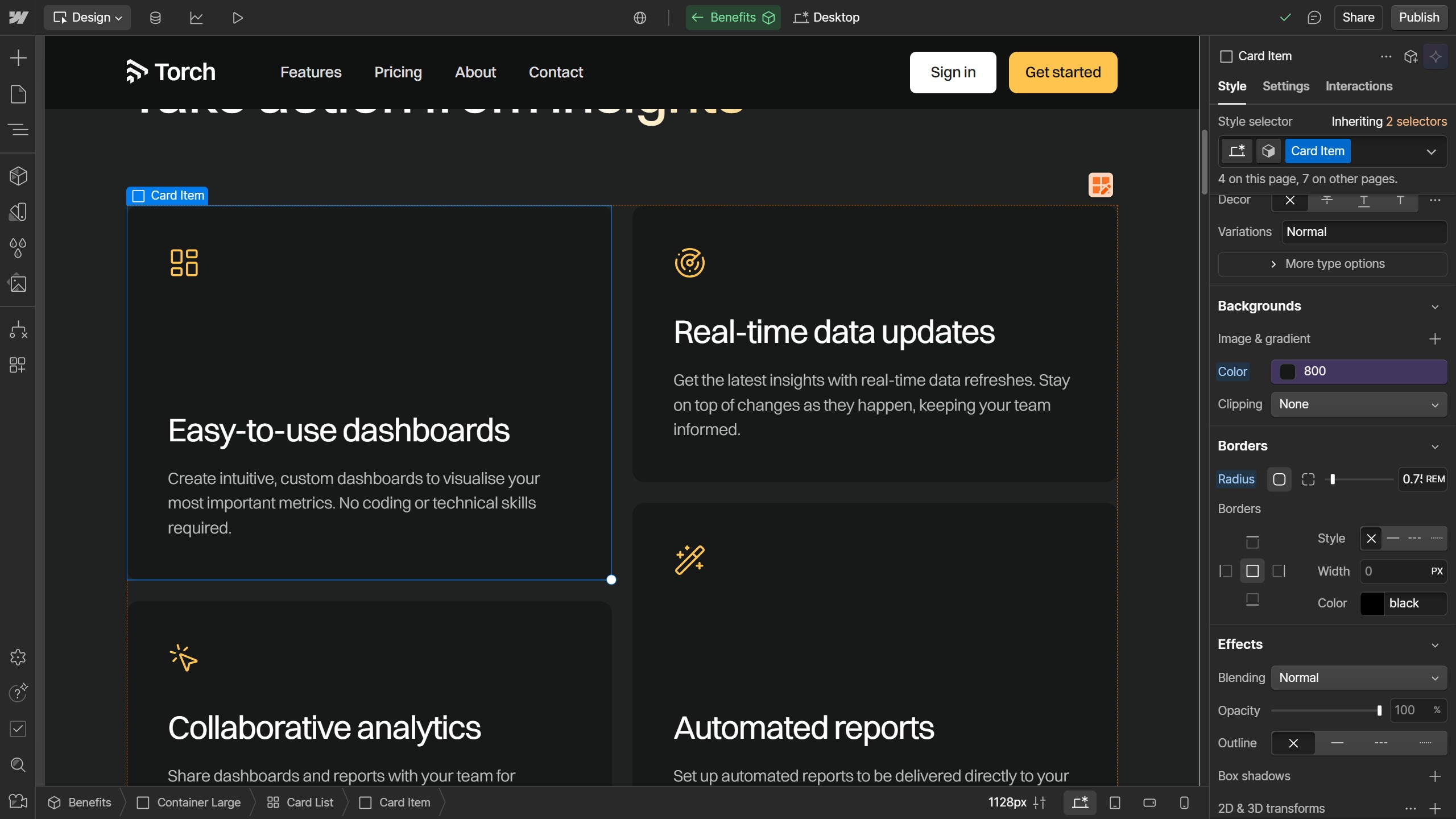Viewport: 1456px width, 819px height.
Task: Expand More type options
Action: click(1332, 264)
